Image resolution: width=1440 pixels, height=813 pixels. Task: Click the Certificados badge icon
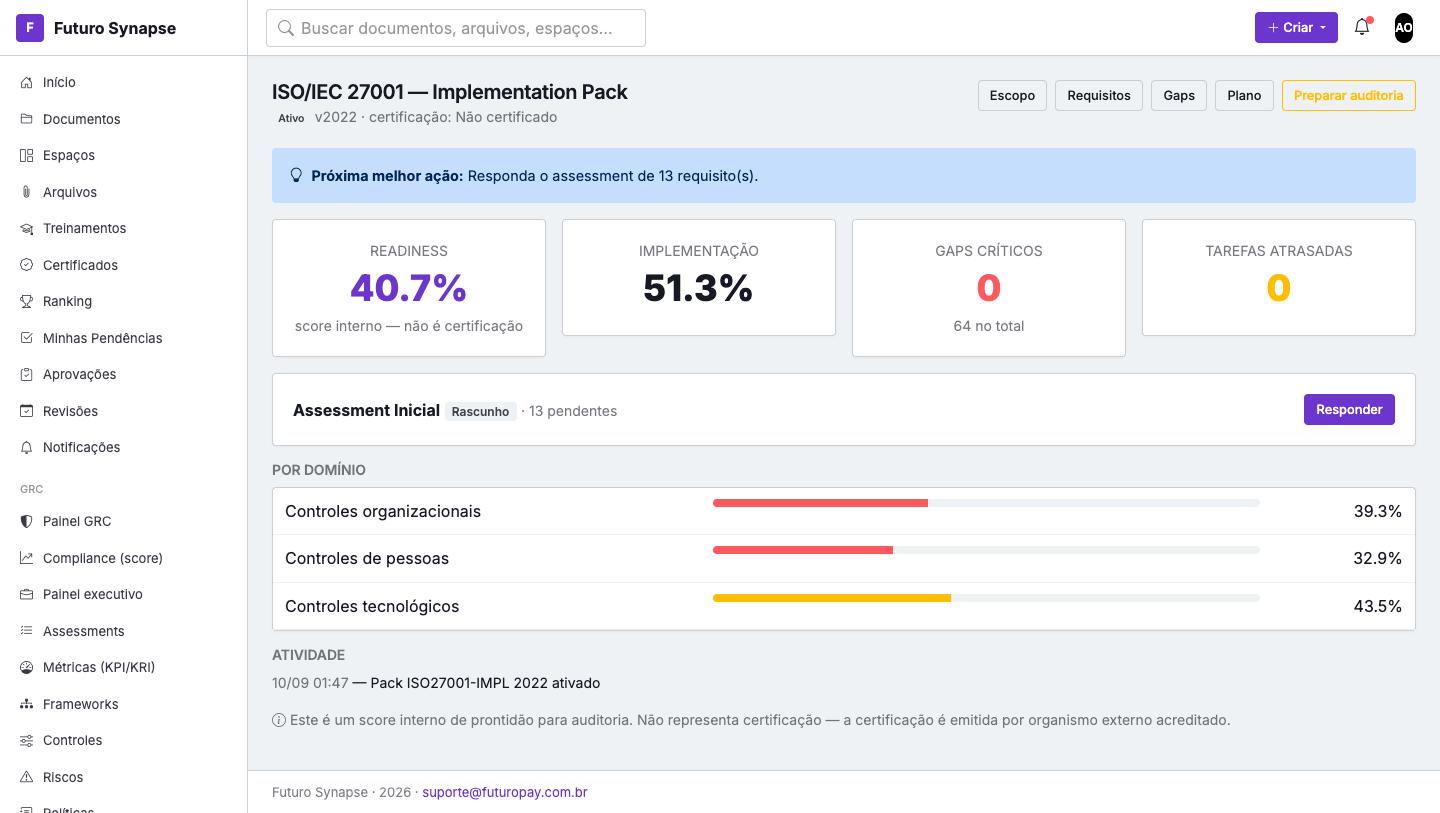click(27, 265)
